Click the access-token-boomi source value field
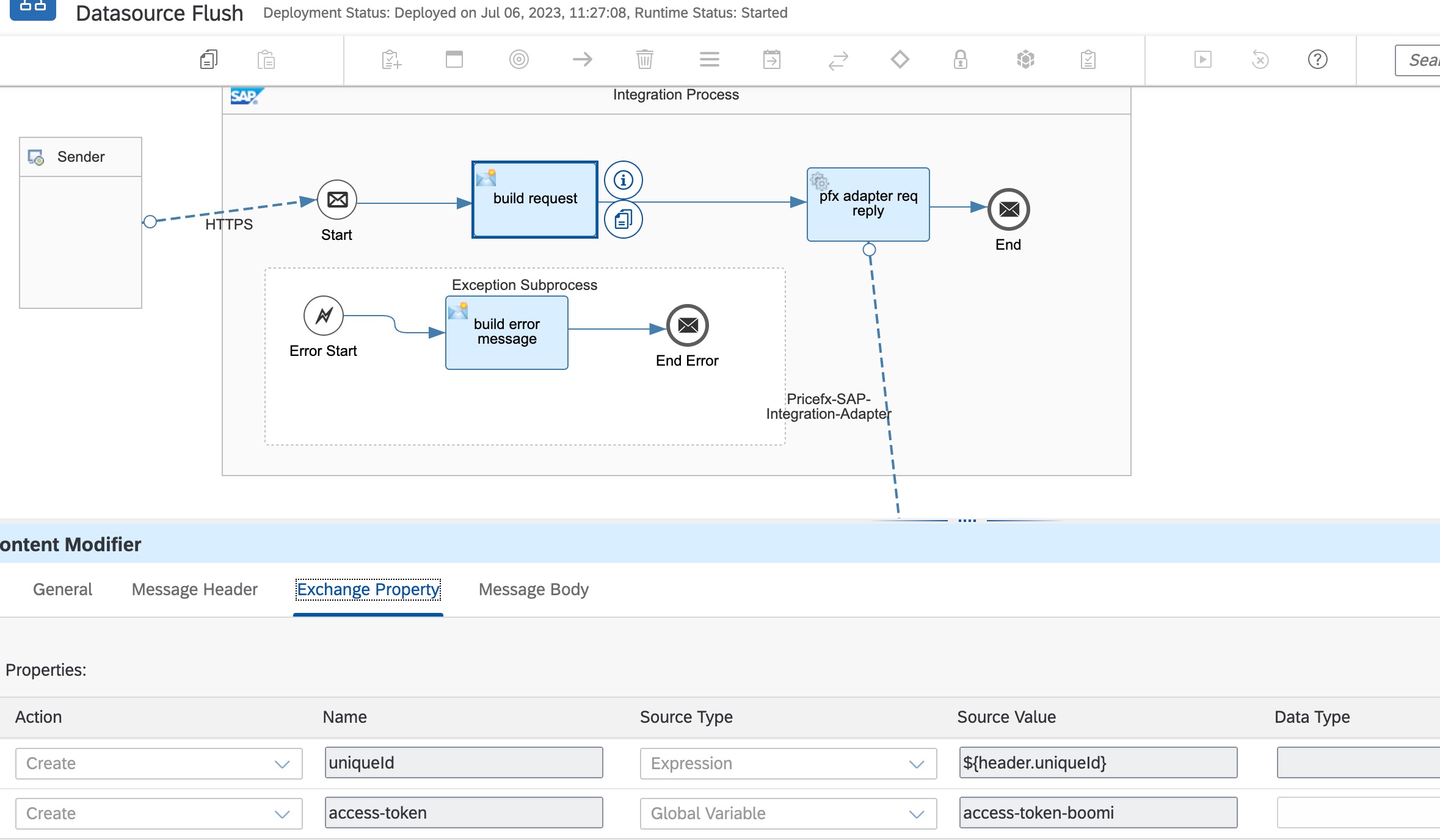Screen dimensions: 1440x840 1097,813
